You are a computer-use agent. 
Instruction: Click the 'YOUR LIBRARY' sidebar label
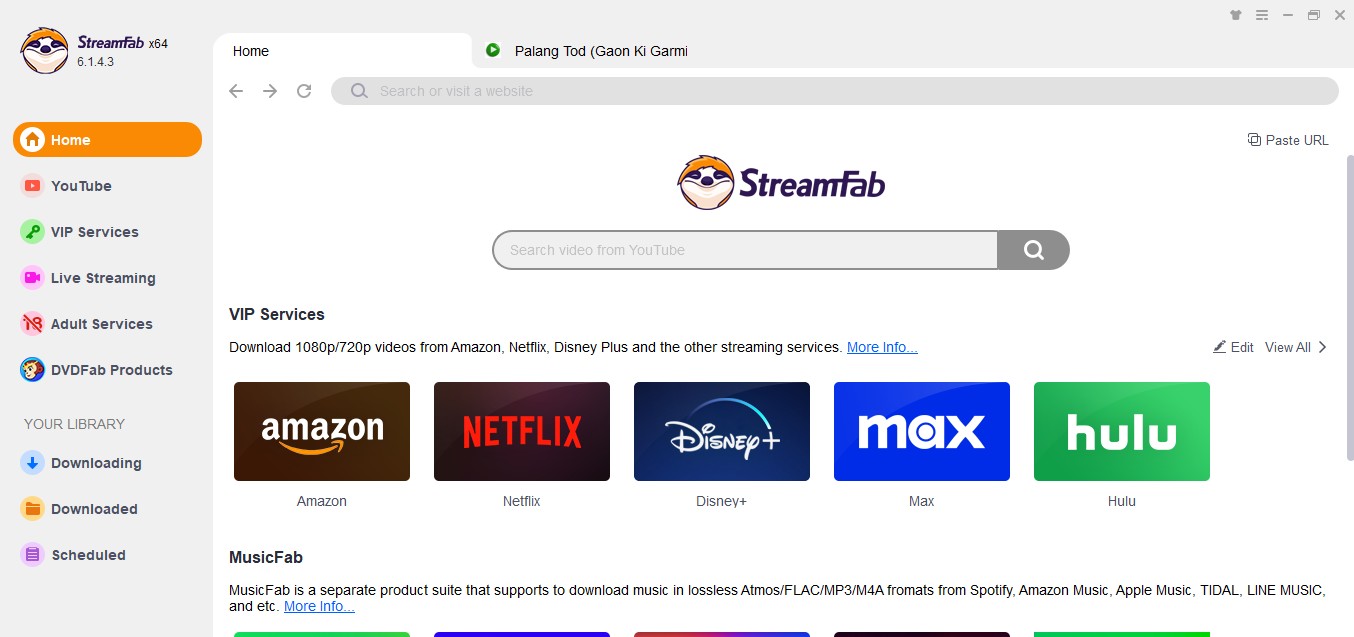point(75,424)
